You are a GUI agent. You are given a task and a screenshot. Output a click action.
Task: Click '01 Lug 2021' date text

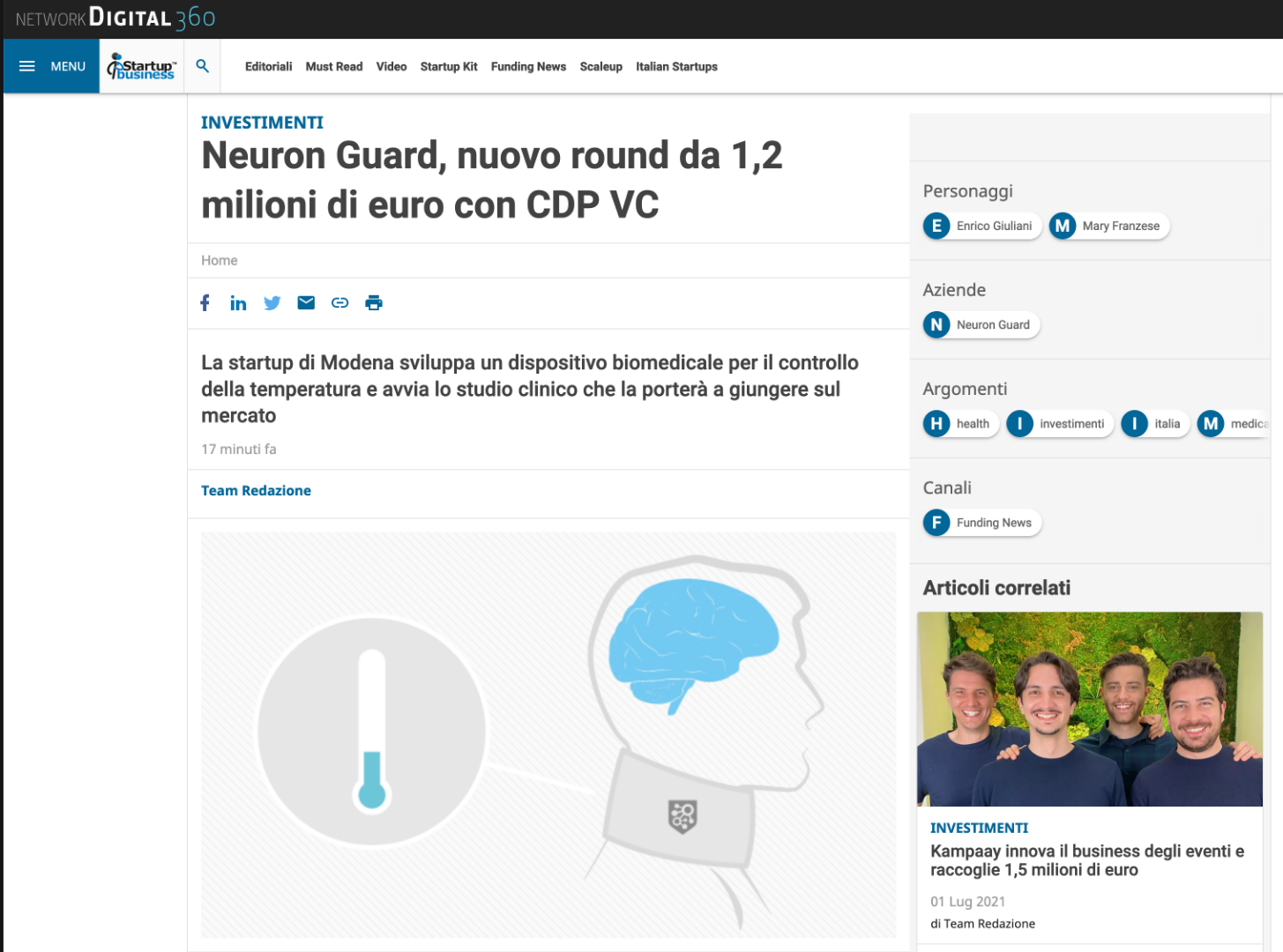point(967,901)
